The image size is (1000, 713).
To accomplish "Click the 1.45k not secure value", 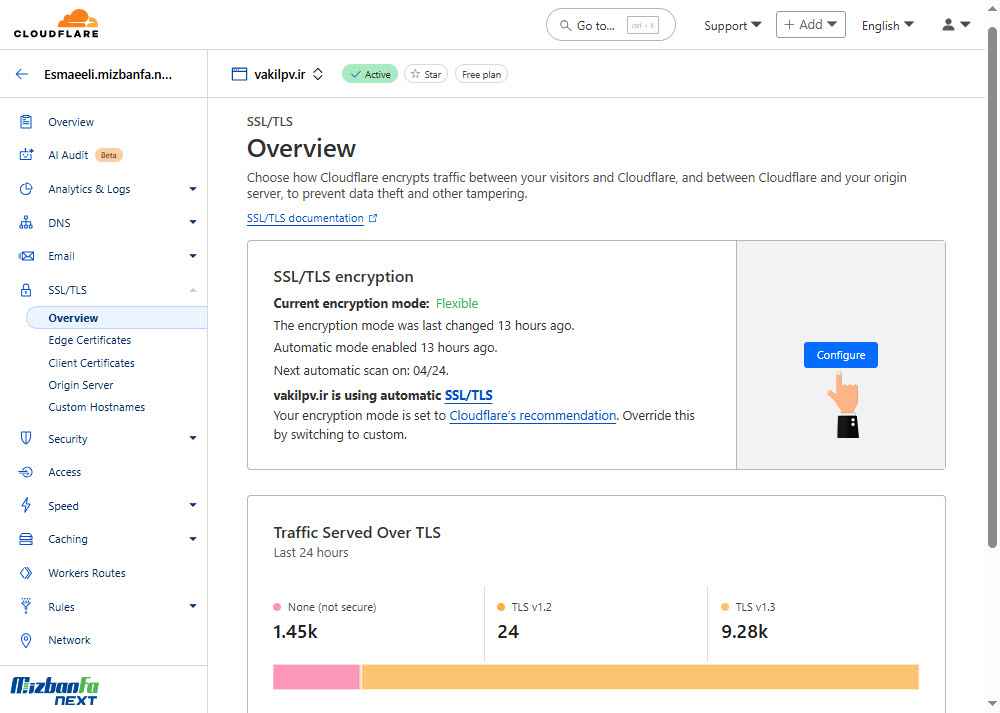I will point(295,632).
